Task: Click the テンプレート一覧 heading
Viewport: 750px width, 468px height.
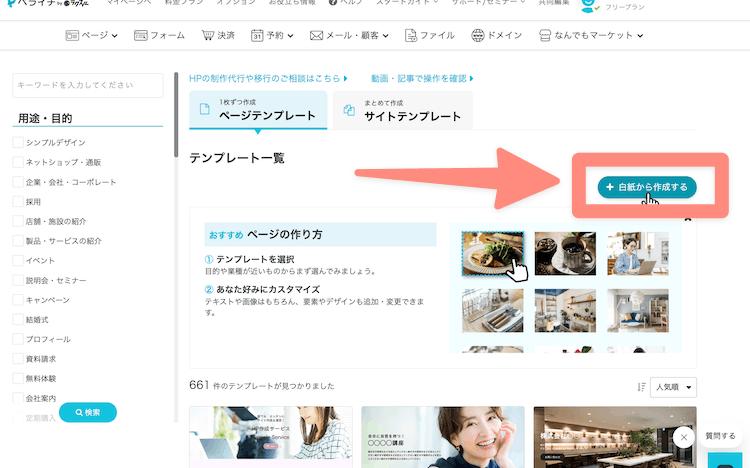Action: pyautogui.click(x=237, y=158)
